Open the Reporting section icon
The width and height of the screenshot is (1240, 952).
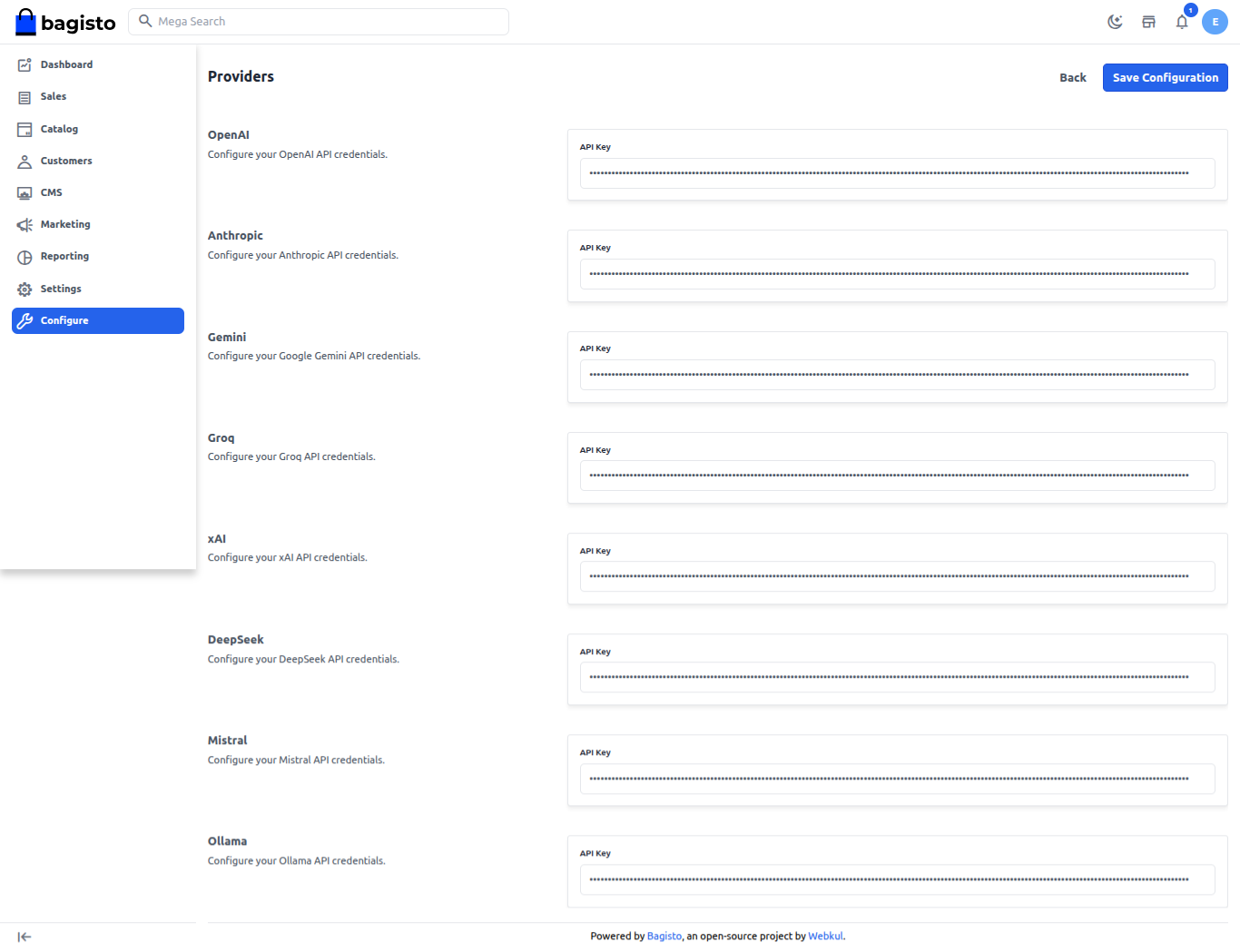25,257
